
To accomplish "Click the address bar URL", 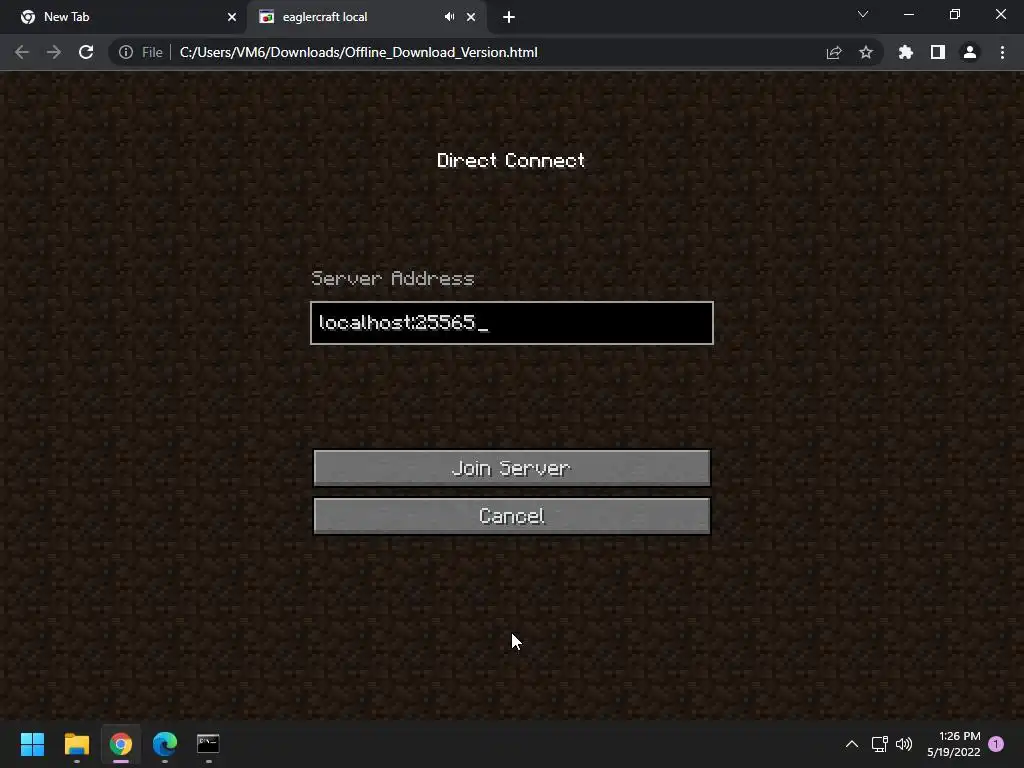I will click(359, 52).
